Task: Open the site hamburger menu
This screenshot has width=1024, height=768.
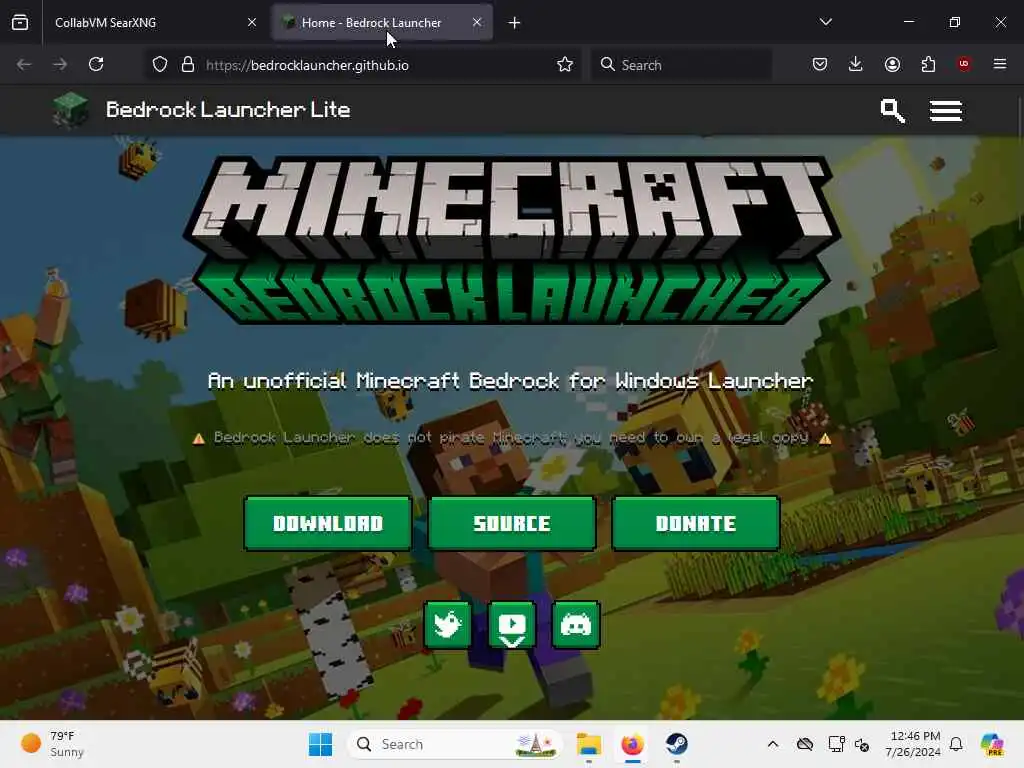Action: pyautogui.click(x=946, y=111)
